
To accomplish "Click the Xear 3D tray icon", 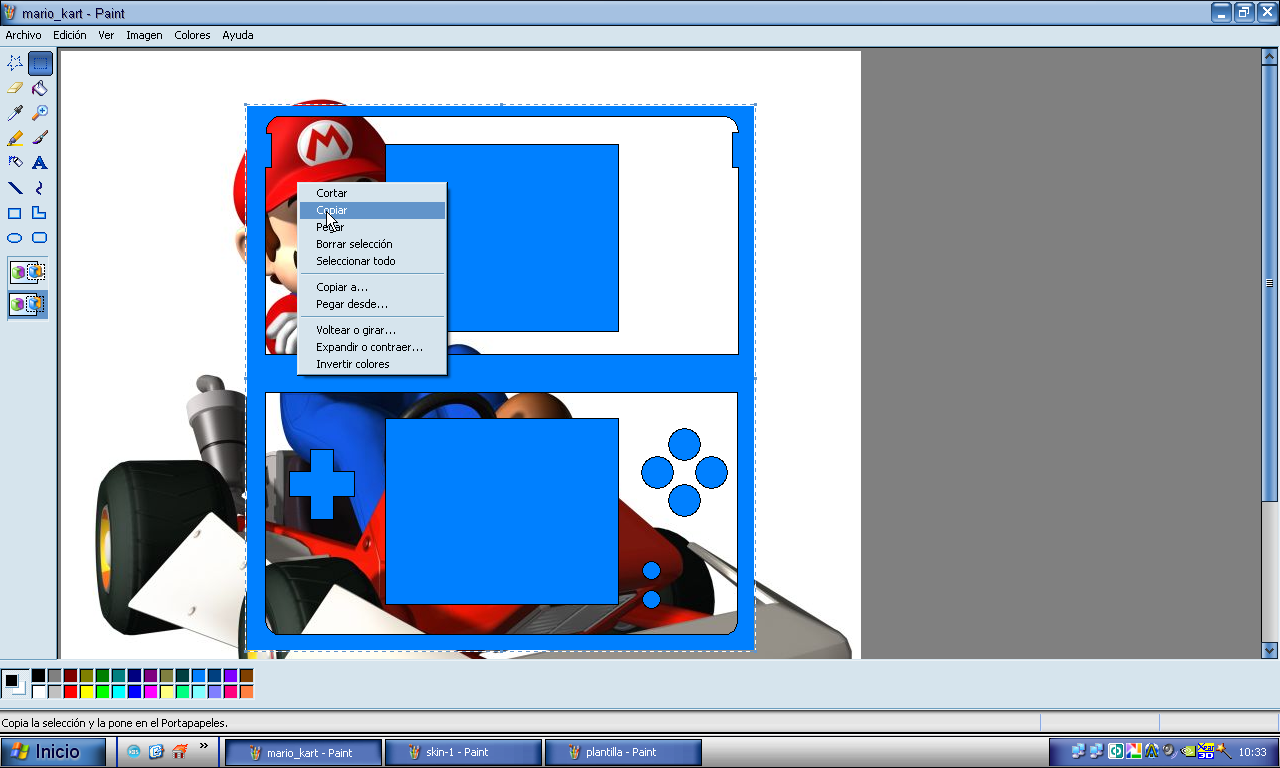I will [1205, 751].
